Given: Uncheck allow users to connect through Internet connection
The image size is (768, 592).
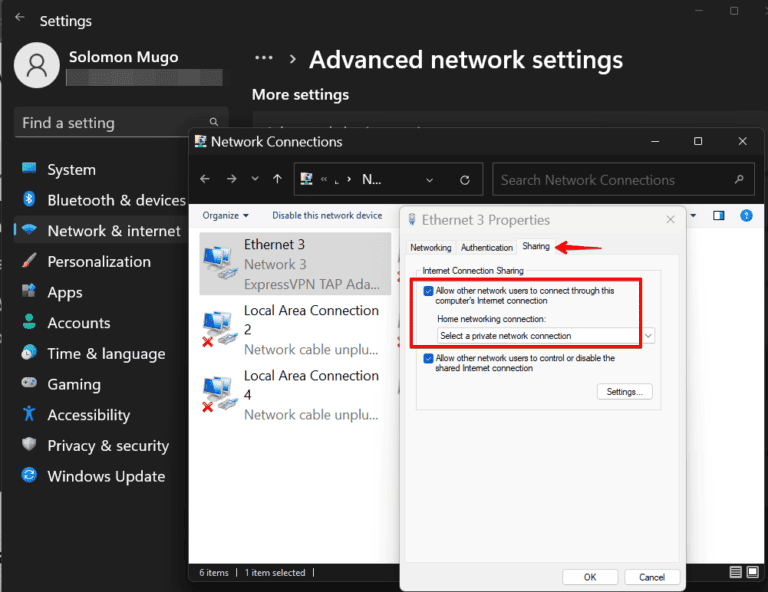Looking at the screenshot, I should pos(429,291).
